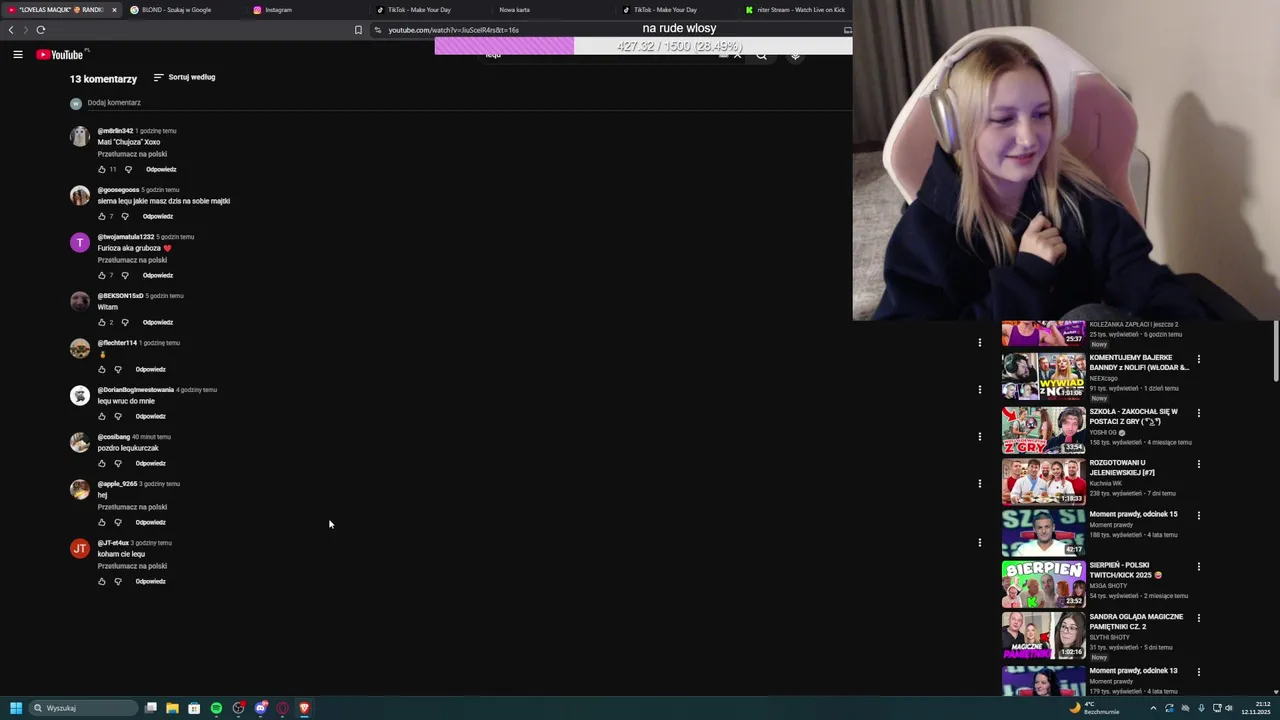Screen dimensions: 1280x720
Task: Open the taskbar clock showing 21:12
Action: pyautogui.click(x=1256, y=708)
